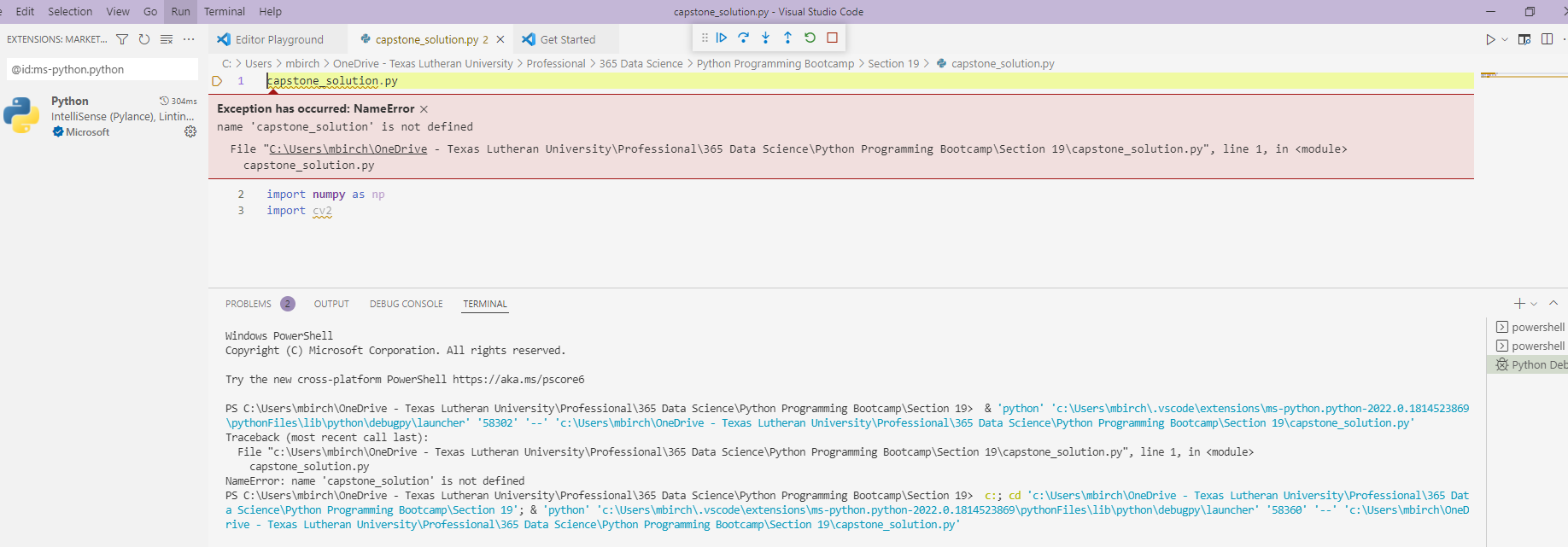Click the mbirch breadcrumb segment
The image size is (1568, 547).
click(x=302, y=64)
